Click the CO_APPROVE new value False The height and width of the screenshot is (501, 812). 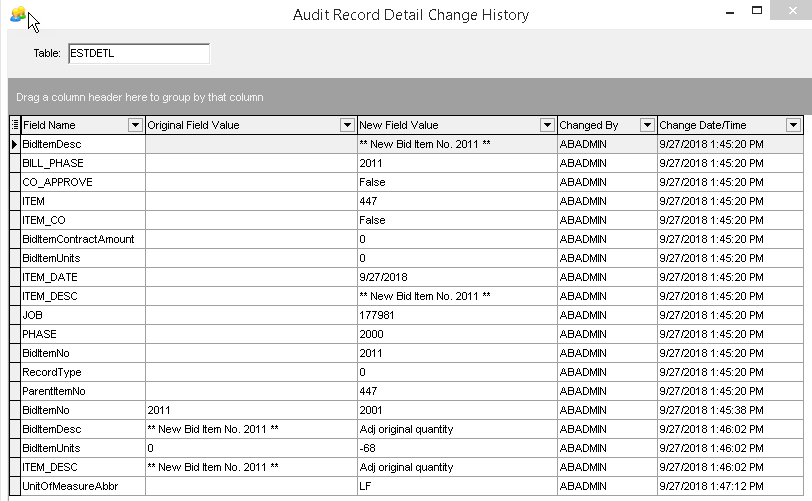[457, 182]
